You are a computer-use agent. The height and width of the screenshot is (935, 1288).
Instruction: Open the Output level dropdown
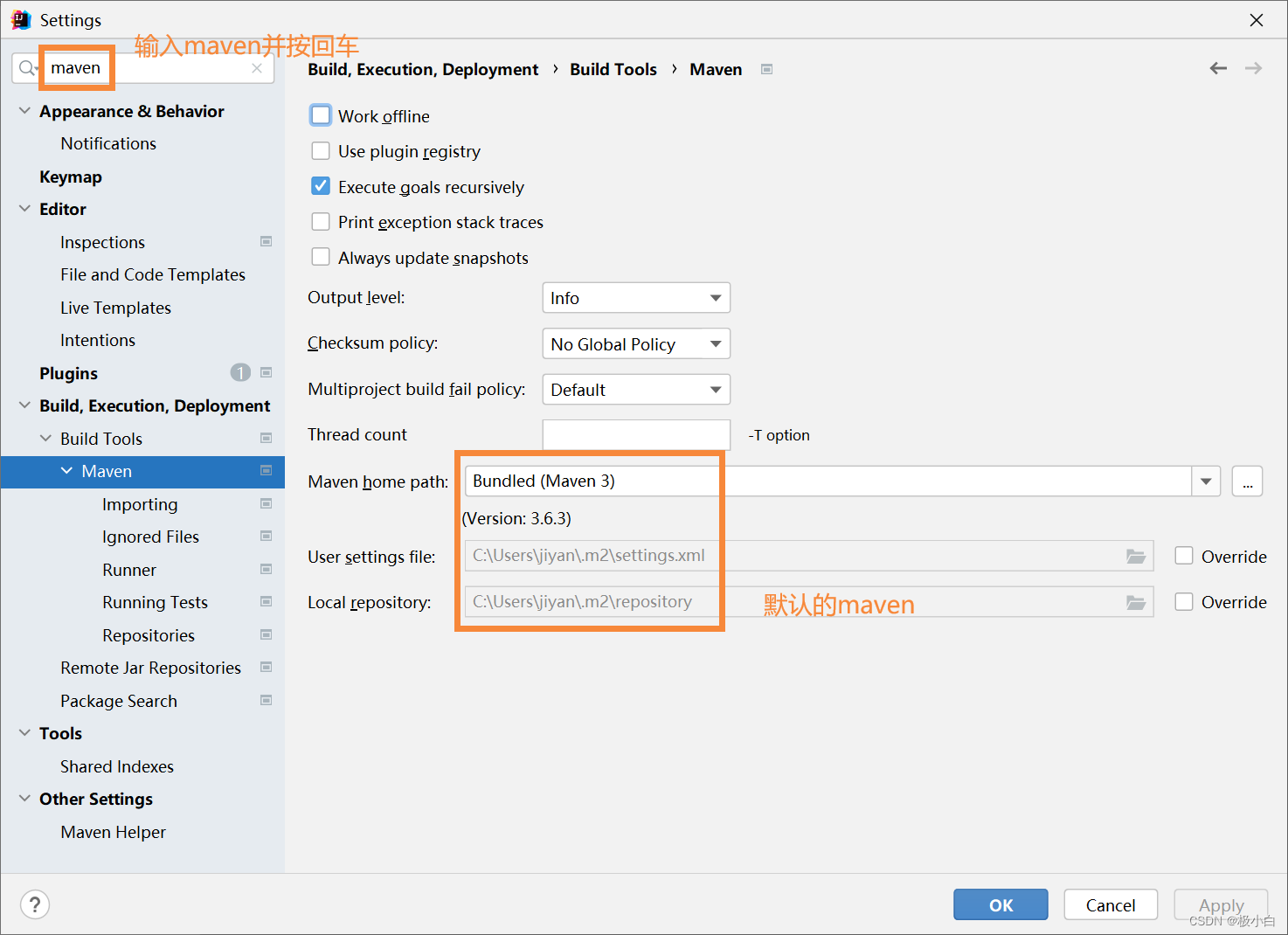tap(636, 298)
